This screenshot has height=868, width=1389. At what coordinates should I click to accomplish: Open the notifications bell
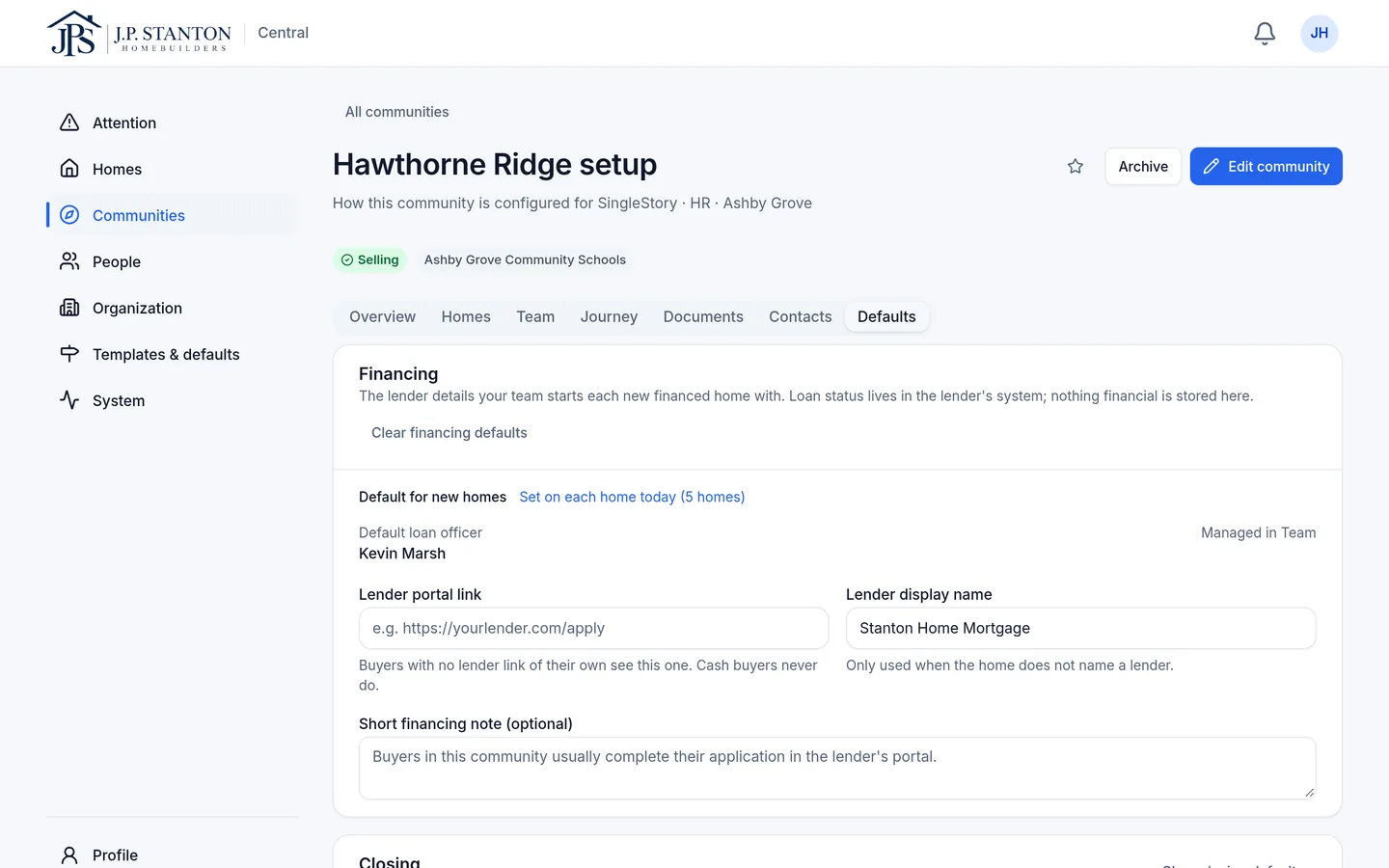coord(1265,34)
